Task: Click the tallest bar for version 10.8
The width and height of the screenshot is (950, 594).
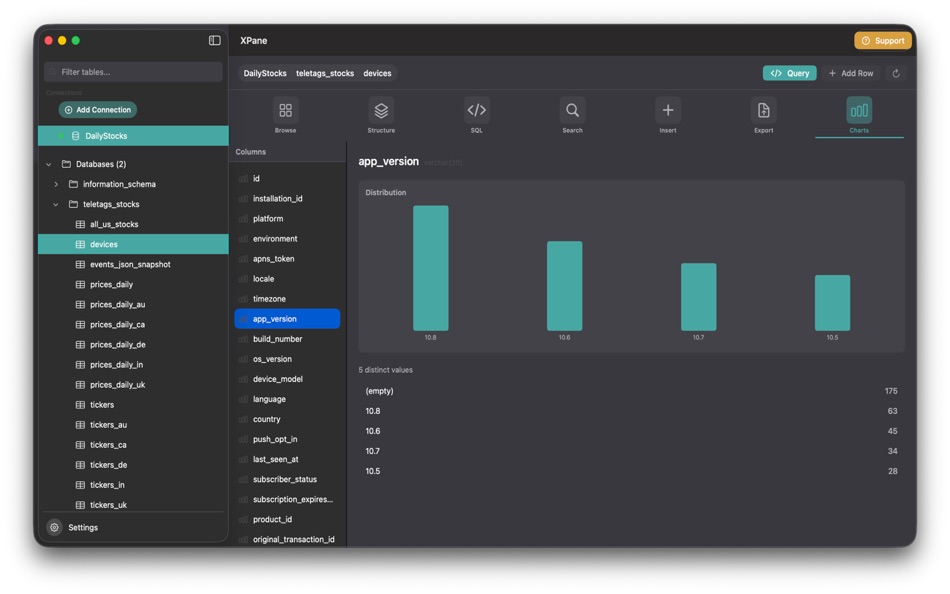Action: coord(429,265)
